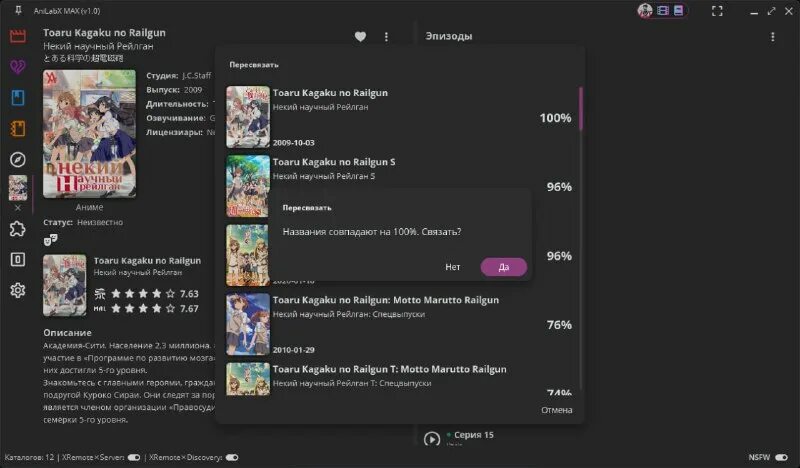Select Railgun T: Motto Marutto Railgun result
The image size is (800, 468).
point(401,379)
